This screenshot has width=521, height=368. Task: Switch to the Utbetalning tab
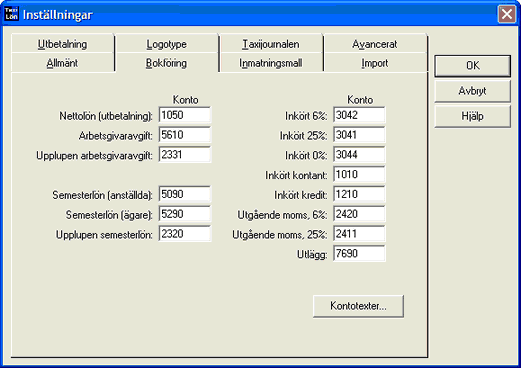coord(62,44)
